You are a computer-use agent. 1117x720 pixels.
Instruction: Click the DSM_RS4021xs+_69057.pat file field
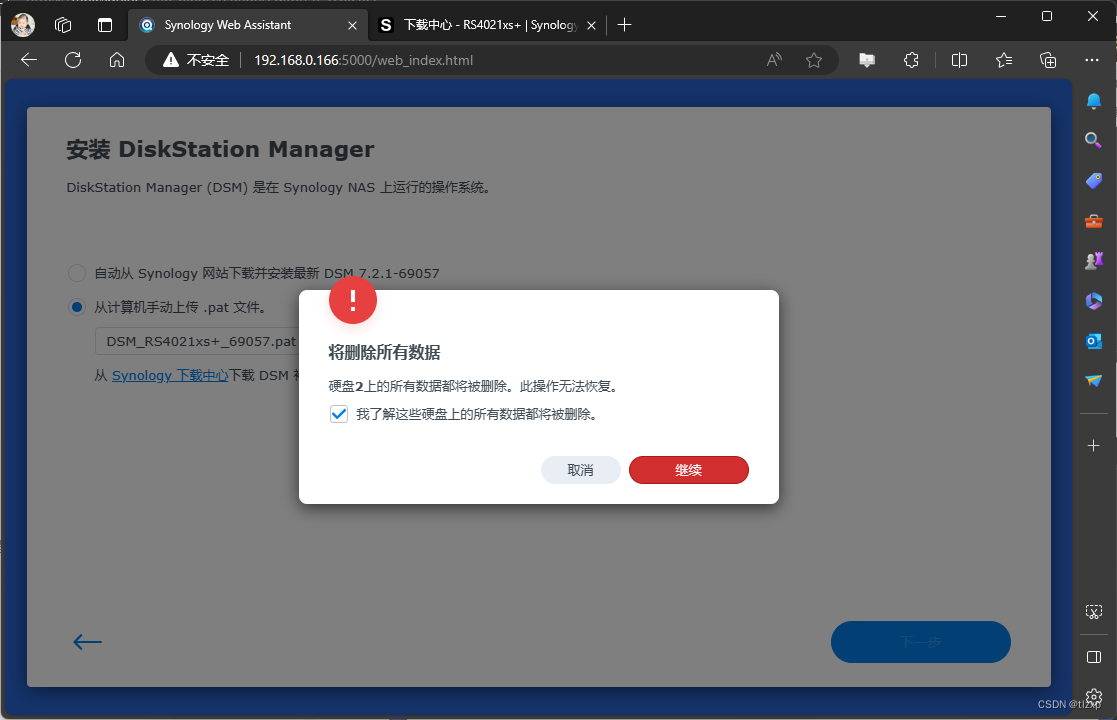point(197,341)
